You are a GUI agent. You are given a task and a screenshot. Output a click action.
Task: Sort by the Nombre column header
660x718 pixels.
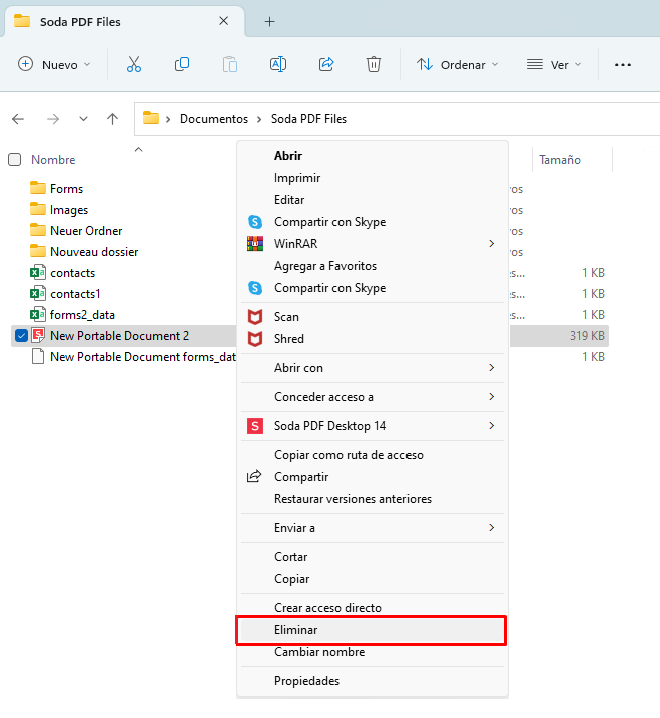point(53,160)
